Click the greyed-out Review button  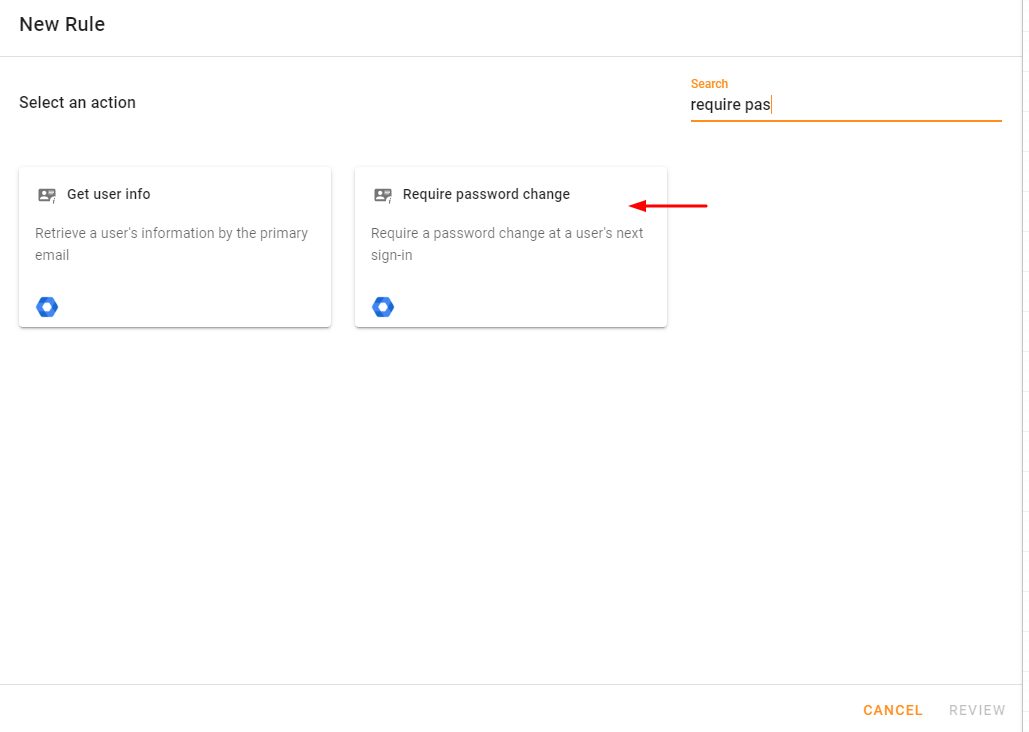976,710
